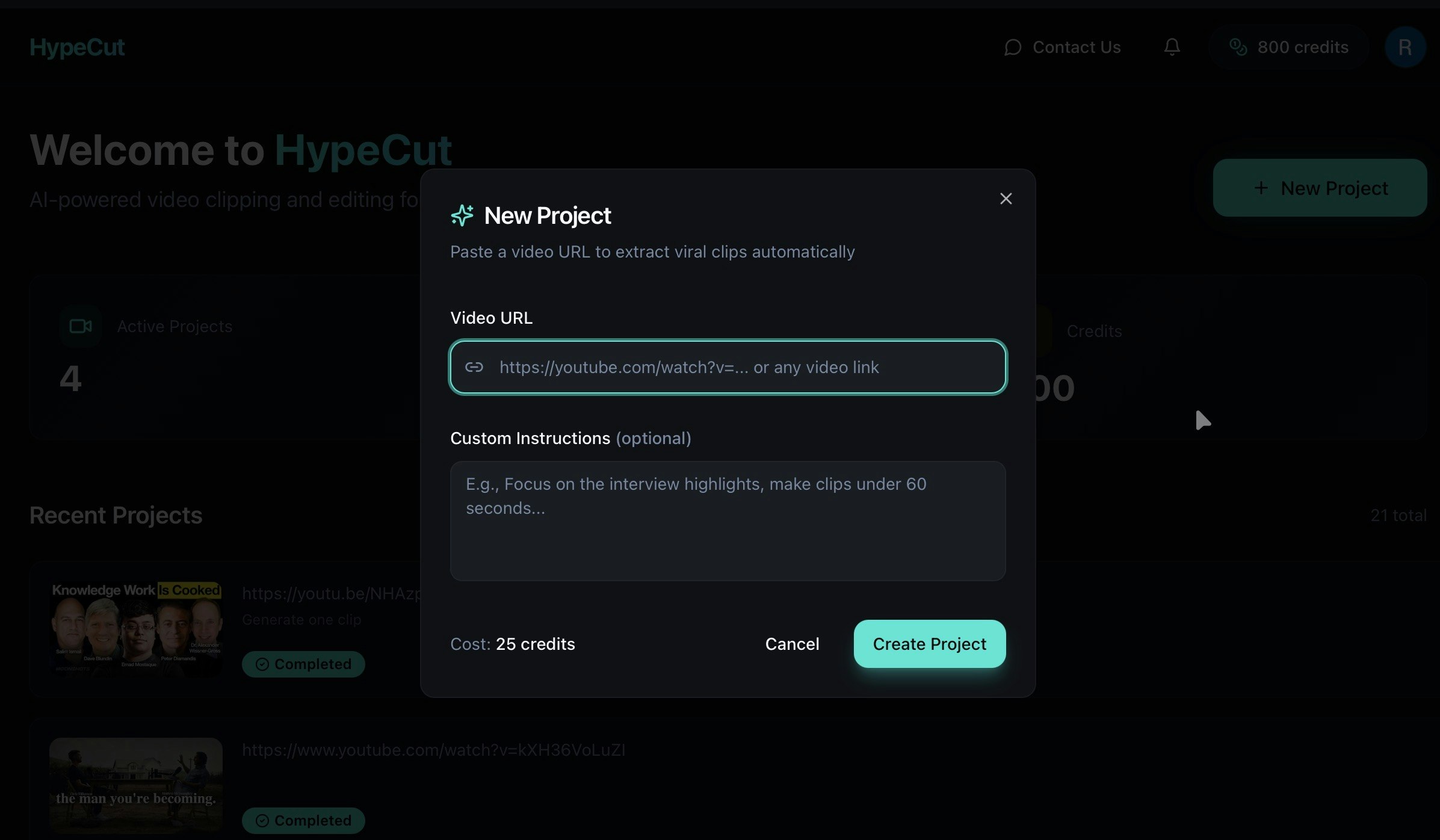Open the HypeCut home logo
Viewport: 1440px width, 840px height.
pos(77,47)
